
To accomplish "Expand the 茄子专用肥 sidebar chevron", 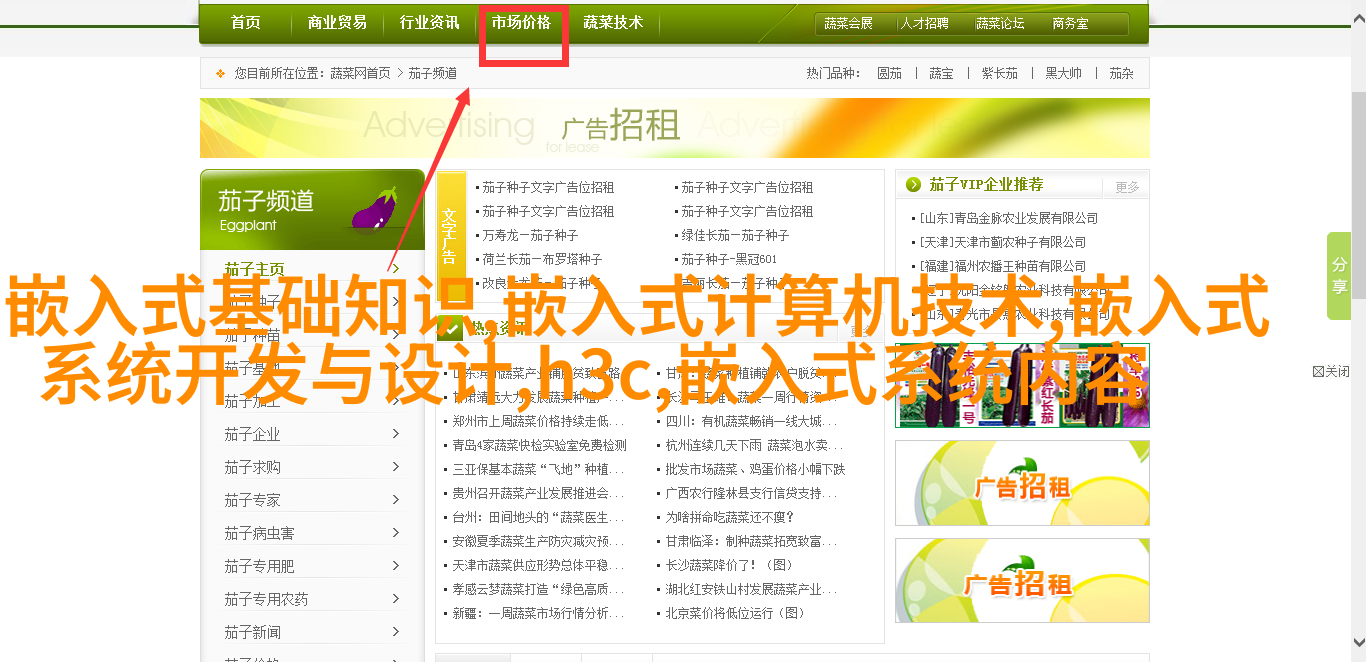I will point(396,565).
